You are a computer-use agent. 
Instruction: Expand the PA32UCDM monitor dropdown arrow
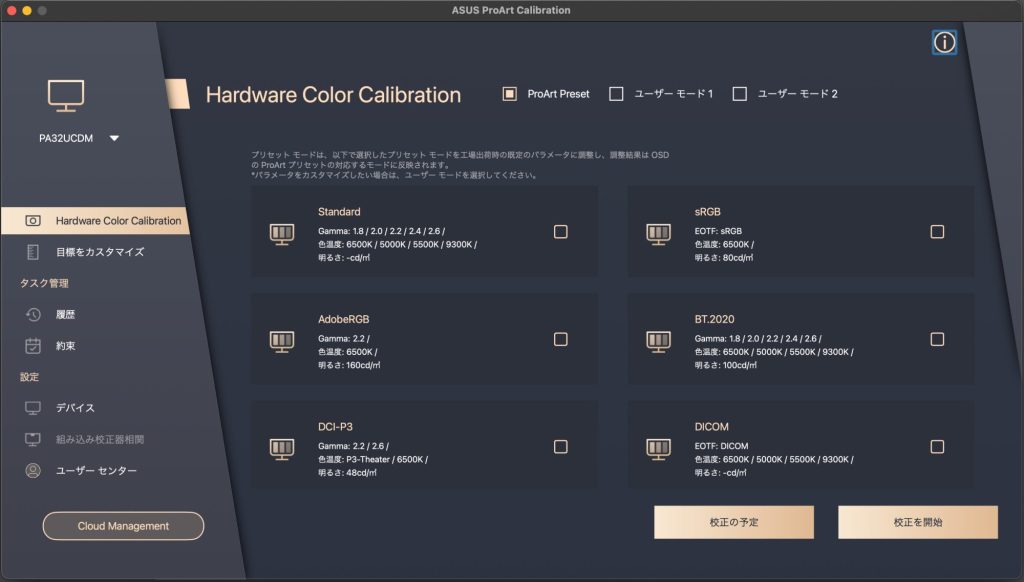pyautogui.click(x=114, y=139)
